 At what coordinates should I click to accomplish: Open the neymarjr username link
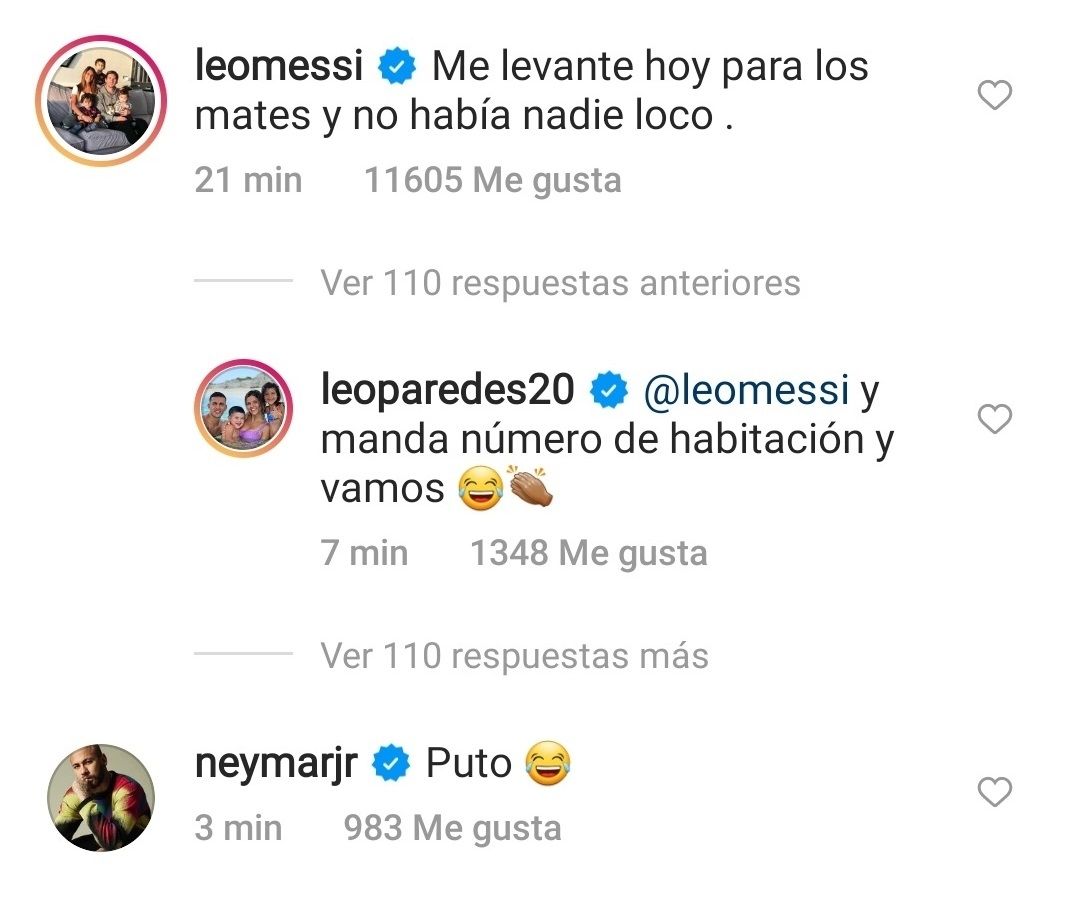(x=276, y=765)
